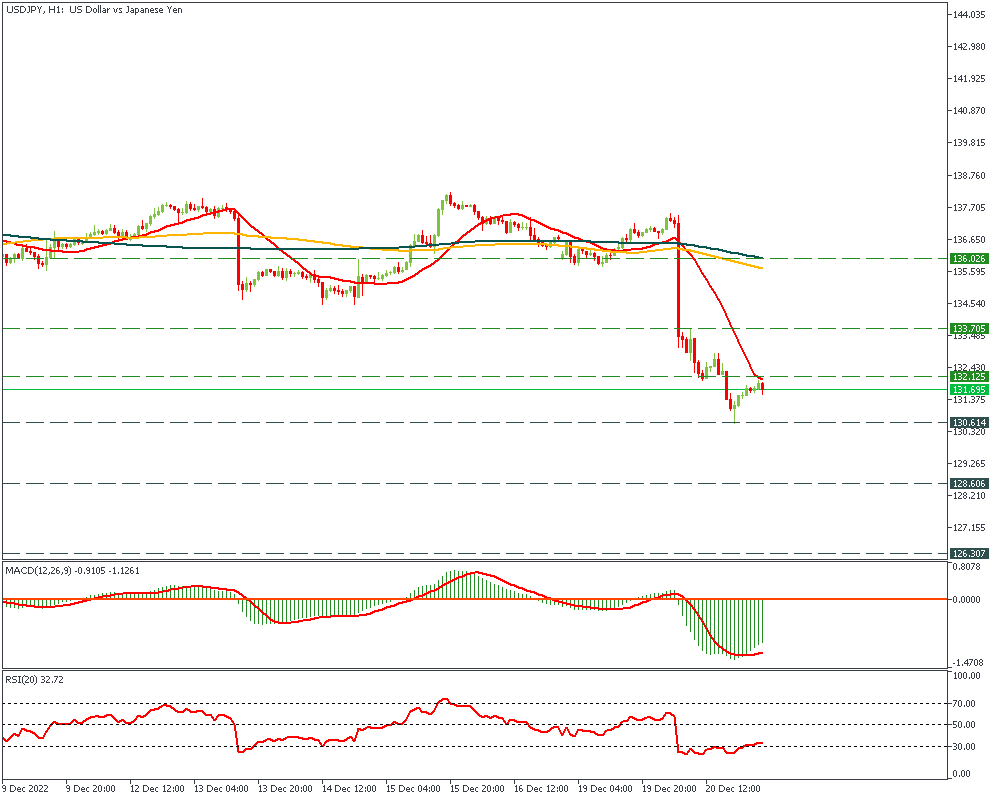
Task: Click the 20 Dec 12:00 time label
Action: coord(733,789)
